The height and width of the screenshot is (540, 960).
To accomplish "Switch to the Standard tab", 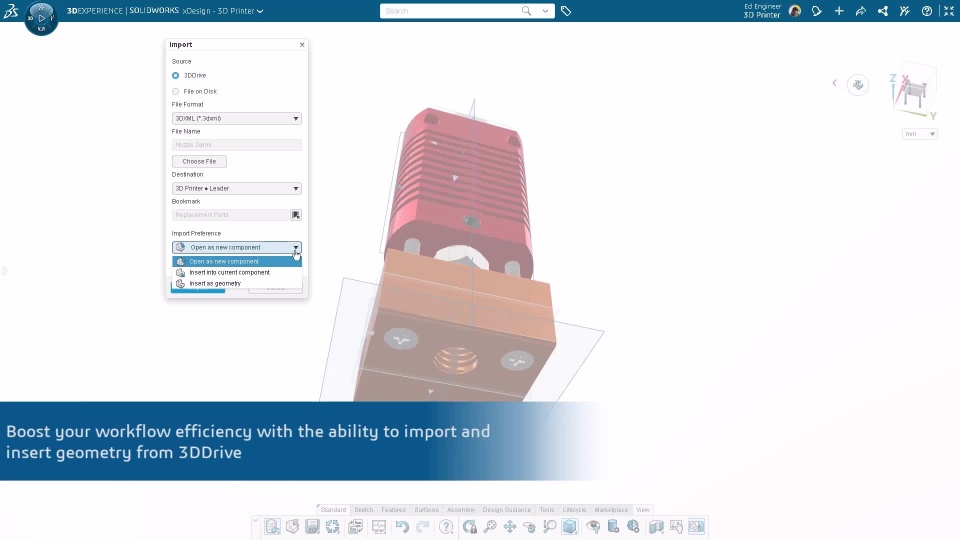I will [x=333, y=509].
